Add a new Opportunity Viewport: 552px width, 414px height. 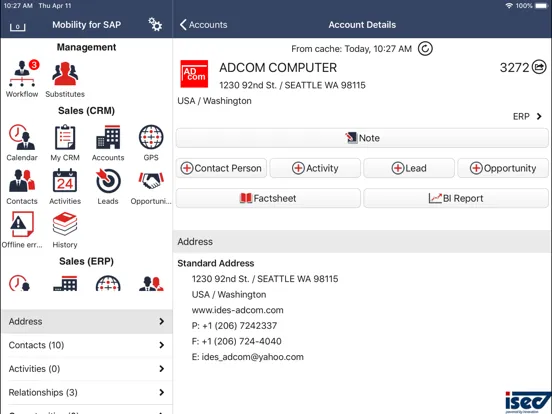(x=503, y=168)
